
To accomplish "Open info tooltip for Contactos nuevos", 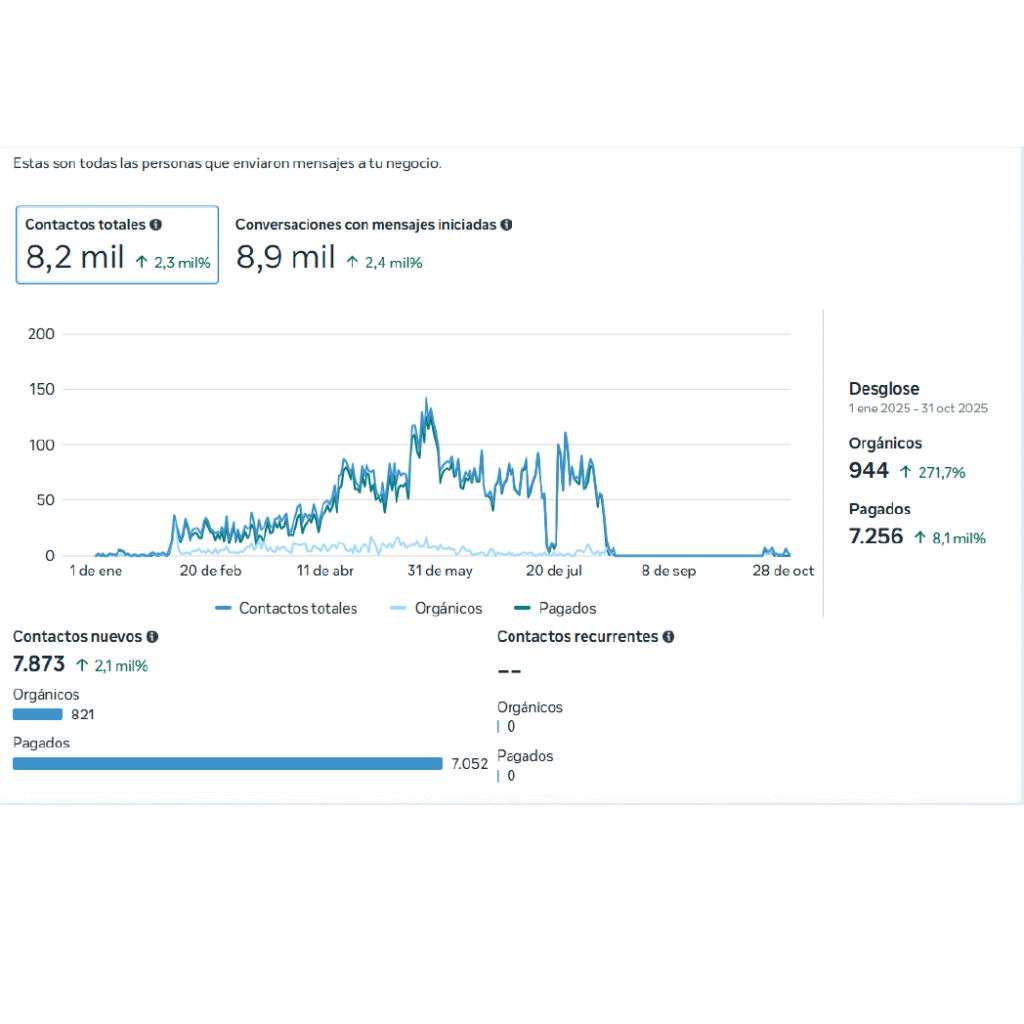I will click(152, 636).
